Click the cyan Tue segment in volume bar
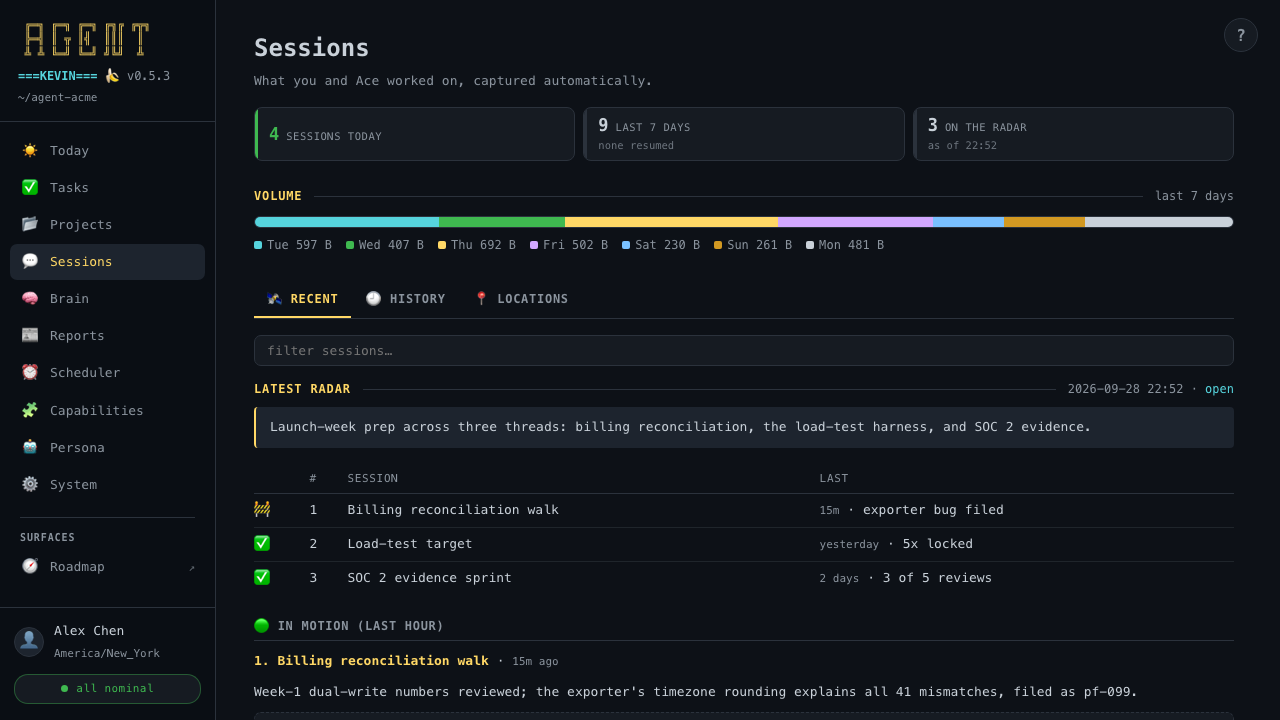 (x=346, y=222)
